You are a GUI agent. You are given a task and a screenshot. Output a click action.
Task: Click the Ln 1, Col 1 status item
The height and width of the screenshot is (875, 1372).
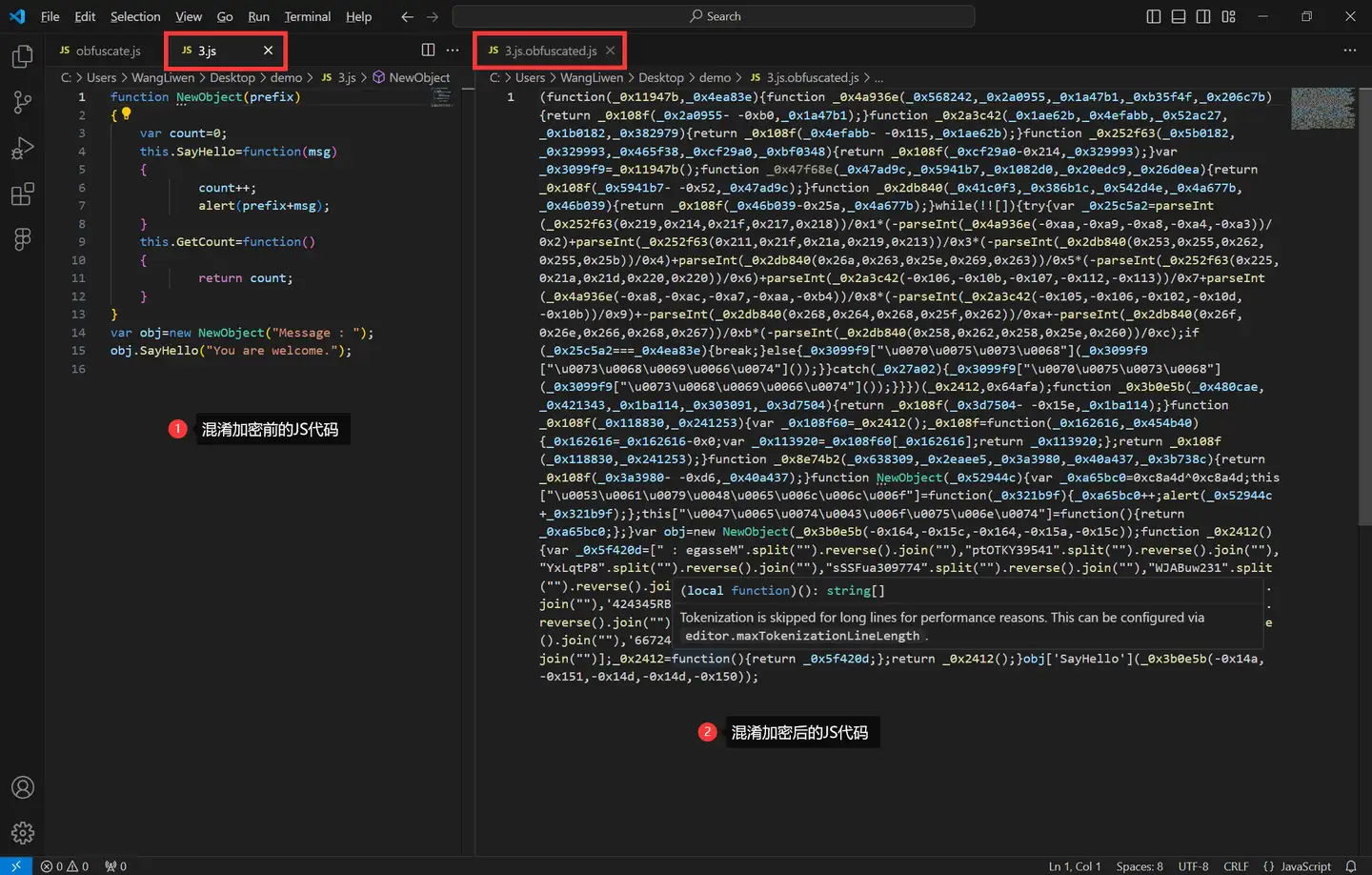point(1075,865)
